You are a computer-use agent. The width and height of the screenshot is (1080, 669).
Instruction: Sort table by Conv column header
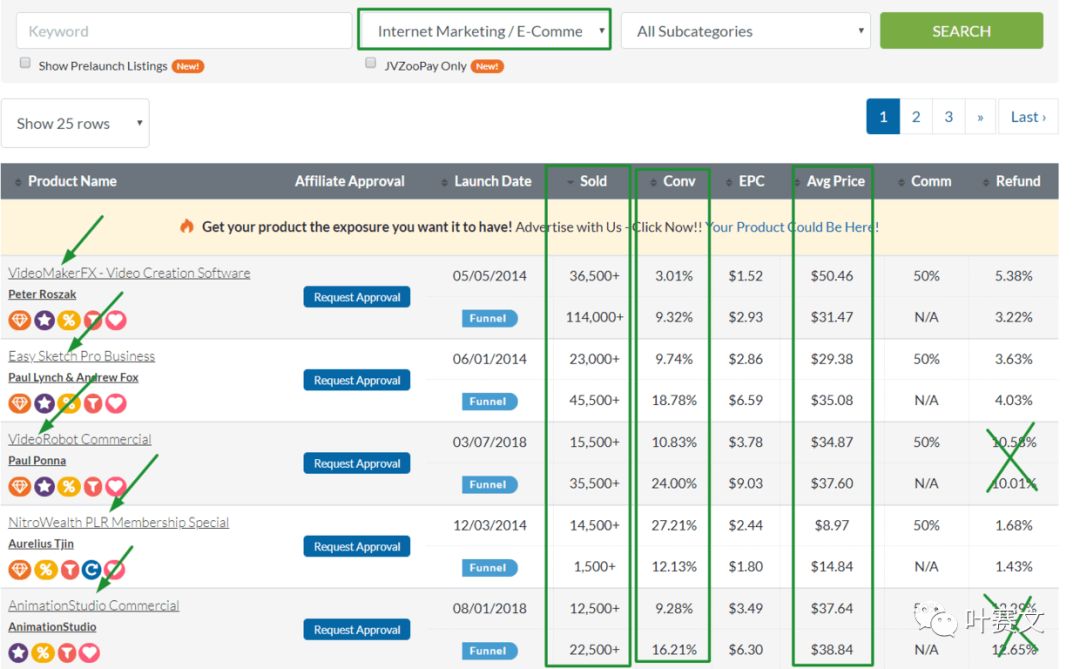point(678,181)
